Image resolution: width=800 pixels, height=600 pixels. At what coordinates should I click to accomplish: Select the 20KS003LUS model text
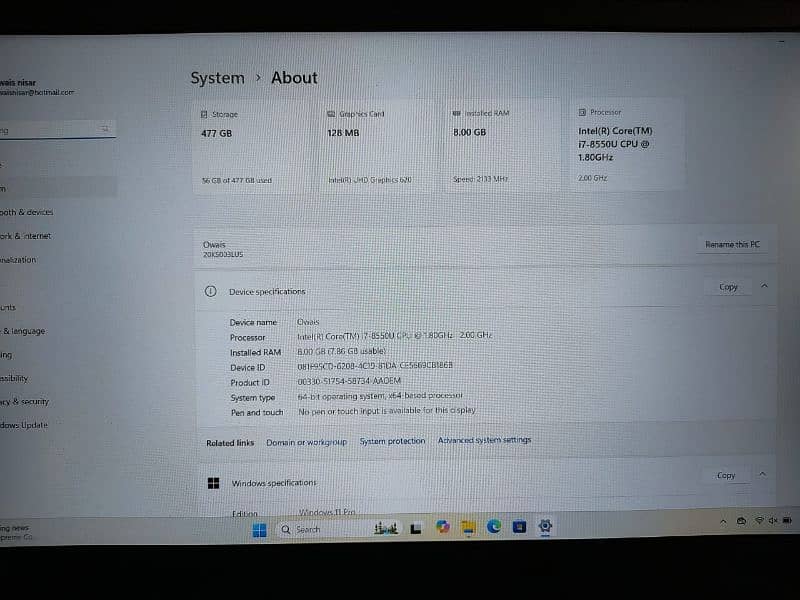[x=223, y=254]
